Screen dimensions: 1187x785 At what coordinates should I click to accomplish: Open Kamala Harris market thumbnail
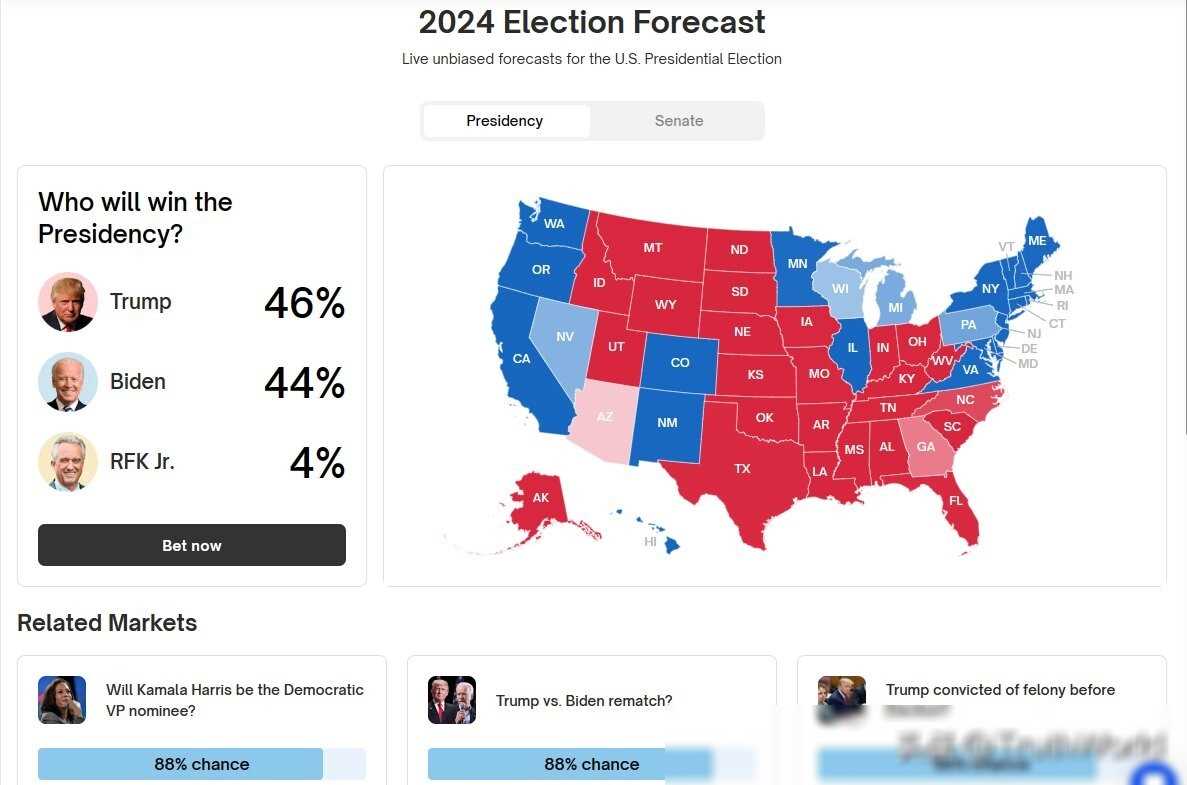pos(62,700)
